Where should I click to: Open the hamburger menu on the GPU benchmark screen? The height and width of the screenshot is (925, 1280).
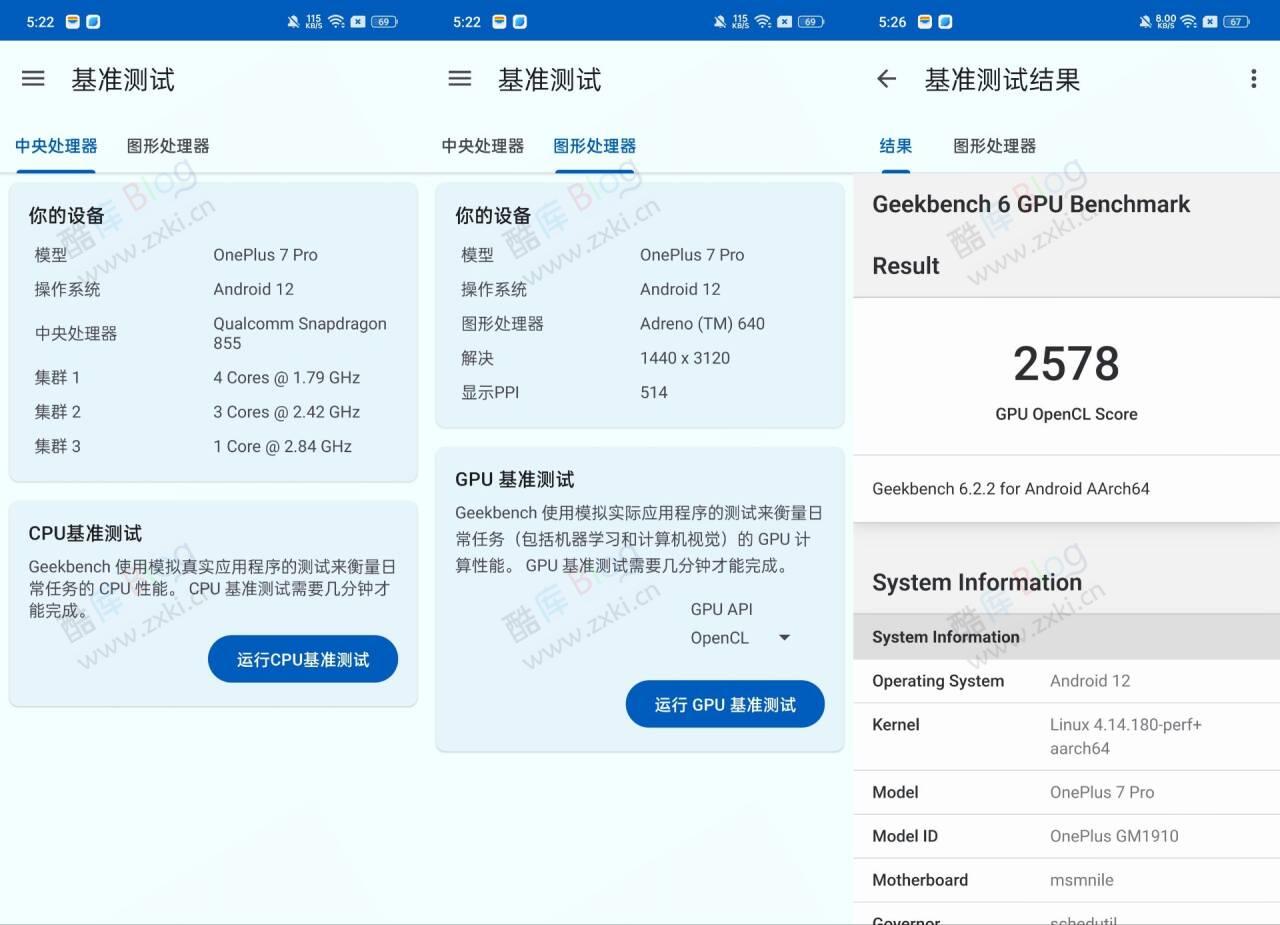coord(459,78)
